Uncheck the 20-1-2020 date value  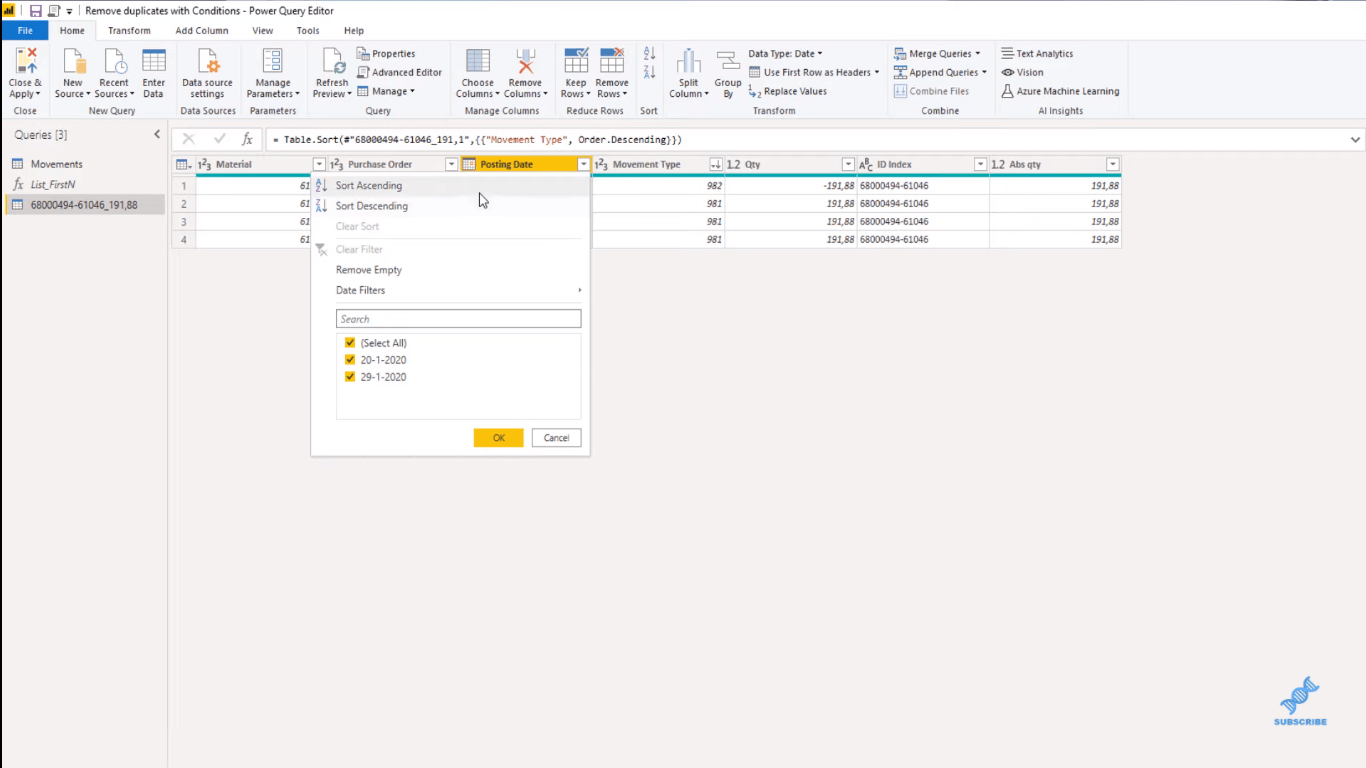point(350,360)
